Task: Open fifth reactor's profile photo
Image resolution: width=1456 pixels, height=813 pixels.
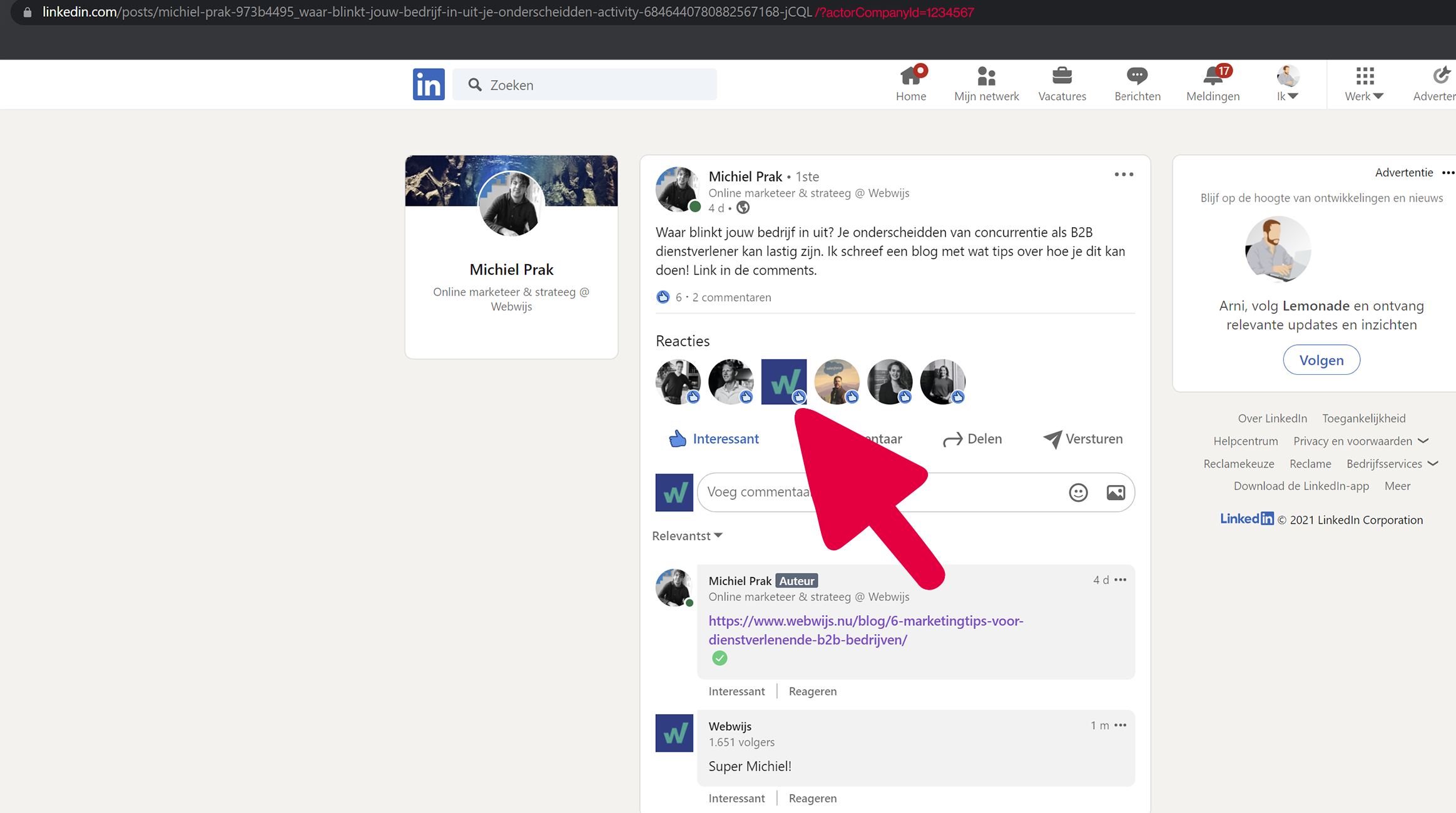Action: click(890, 382)
